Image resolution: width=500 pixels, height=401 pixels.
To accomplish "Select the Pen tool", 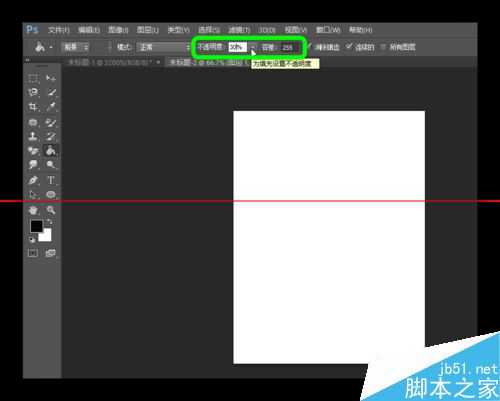I will 33,180.
